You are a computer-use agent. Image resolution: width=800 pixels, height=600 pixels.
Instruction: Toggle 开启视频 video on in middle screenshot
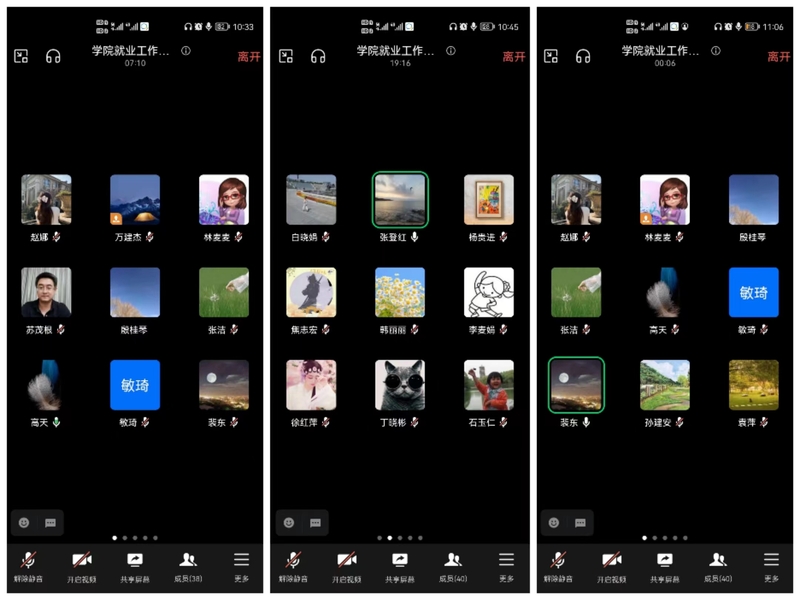(346, 566)
